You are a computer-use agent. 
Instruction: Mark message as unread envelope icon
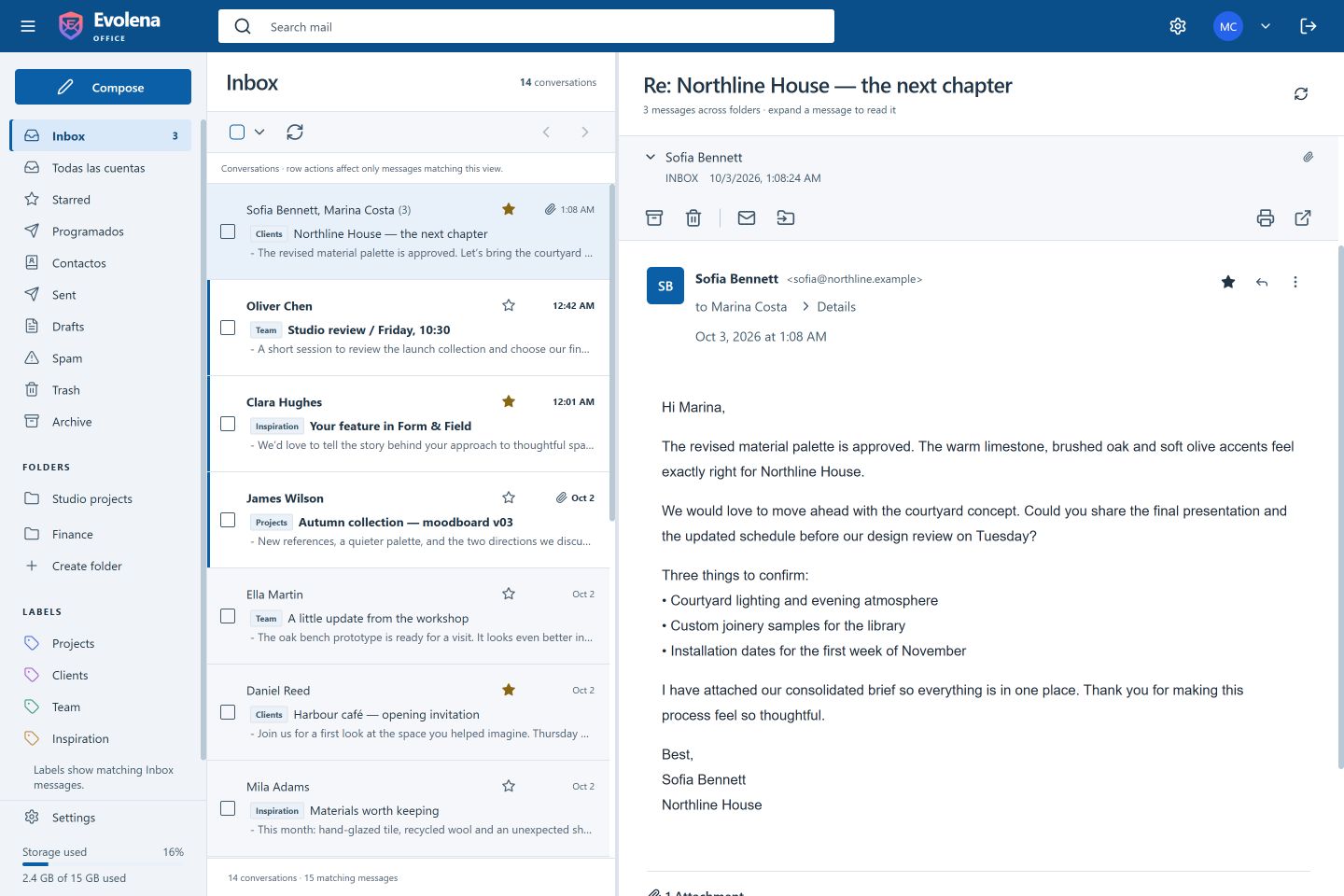point(747,217)
